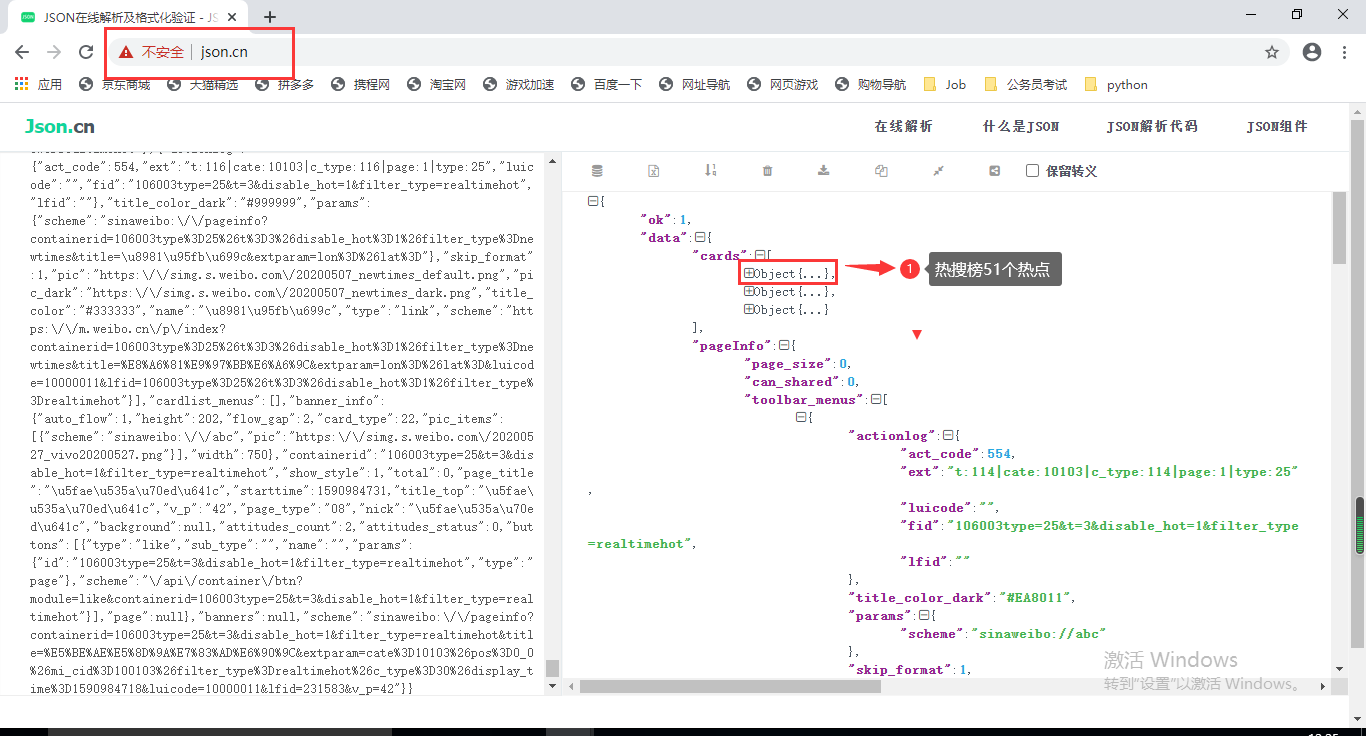The height and width of the screenshot is (736, 1366).
Task: Open the JSON组件 nav item
Action: coord(1277,126)
